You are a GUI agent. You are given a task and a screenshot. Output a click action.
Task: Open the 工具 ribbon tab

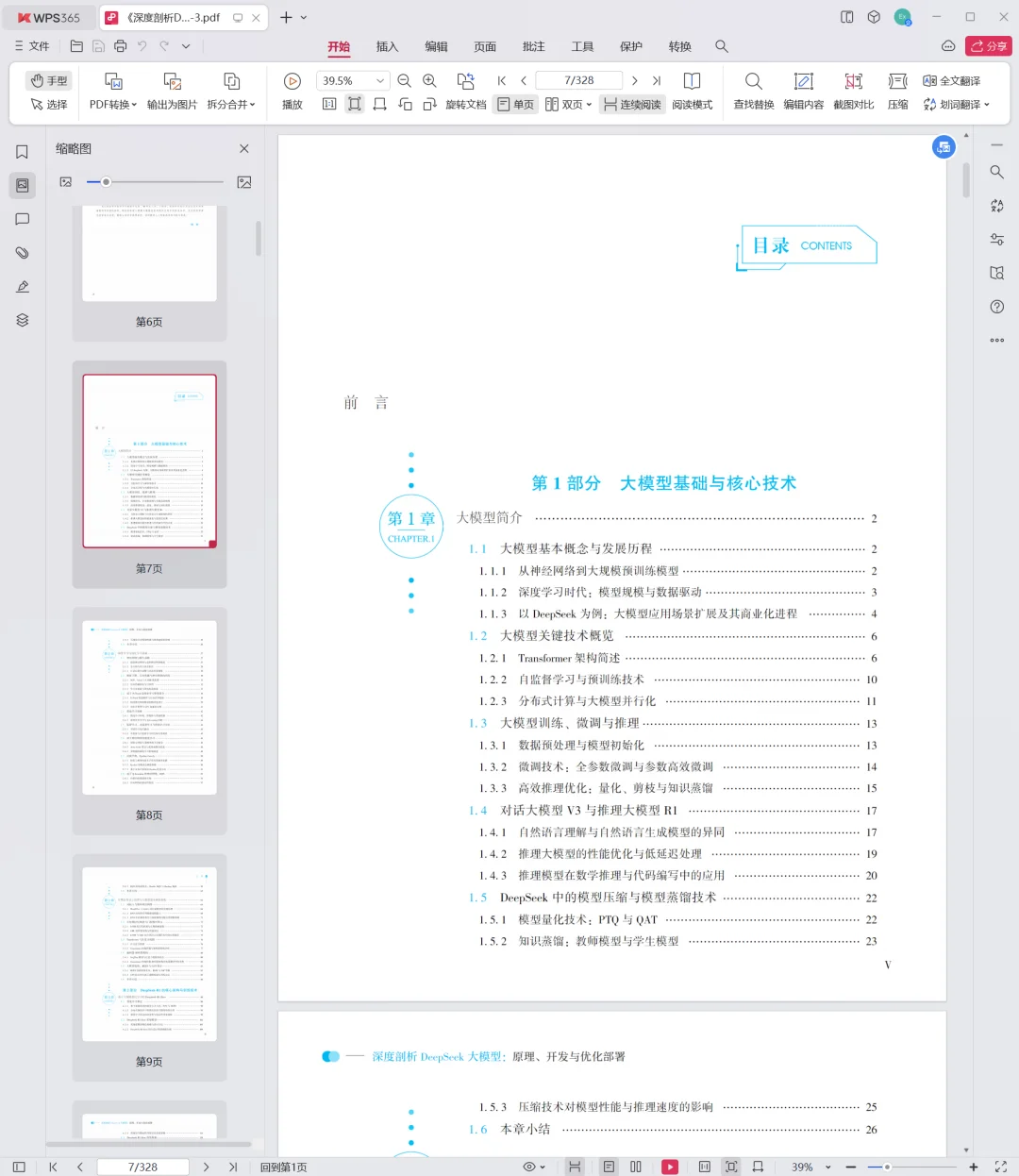click(582, 46)
